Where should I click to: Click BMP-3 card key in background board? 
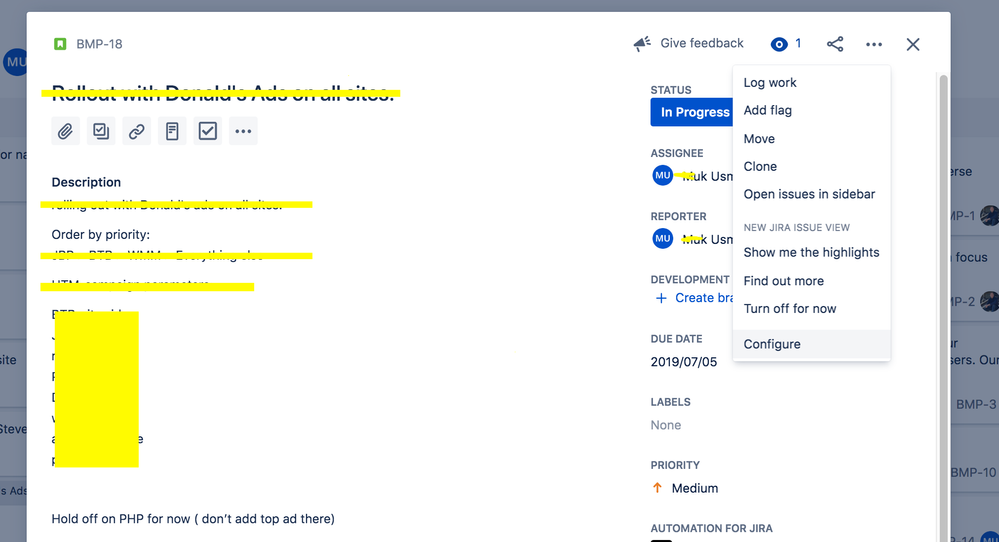click(975, 404)
